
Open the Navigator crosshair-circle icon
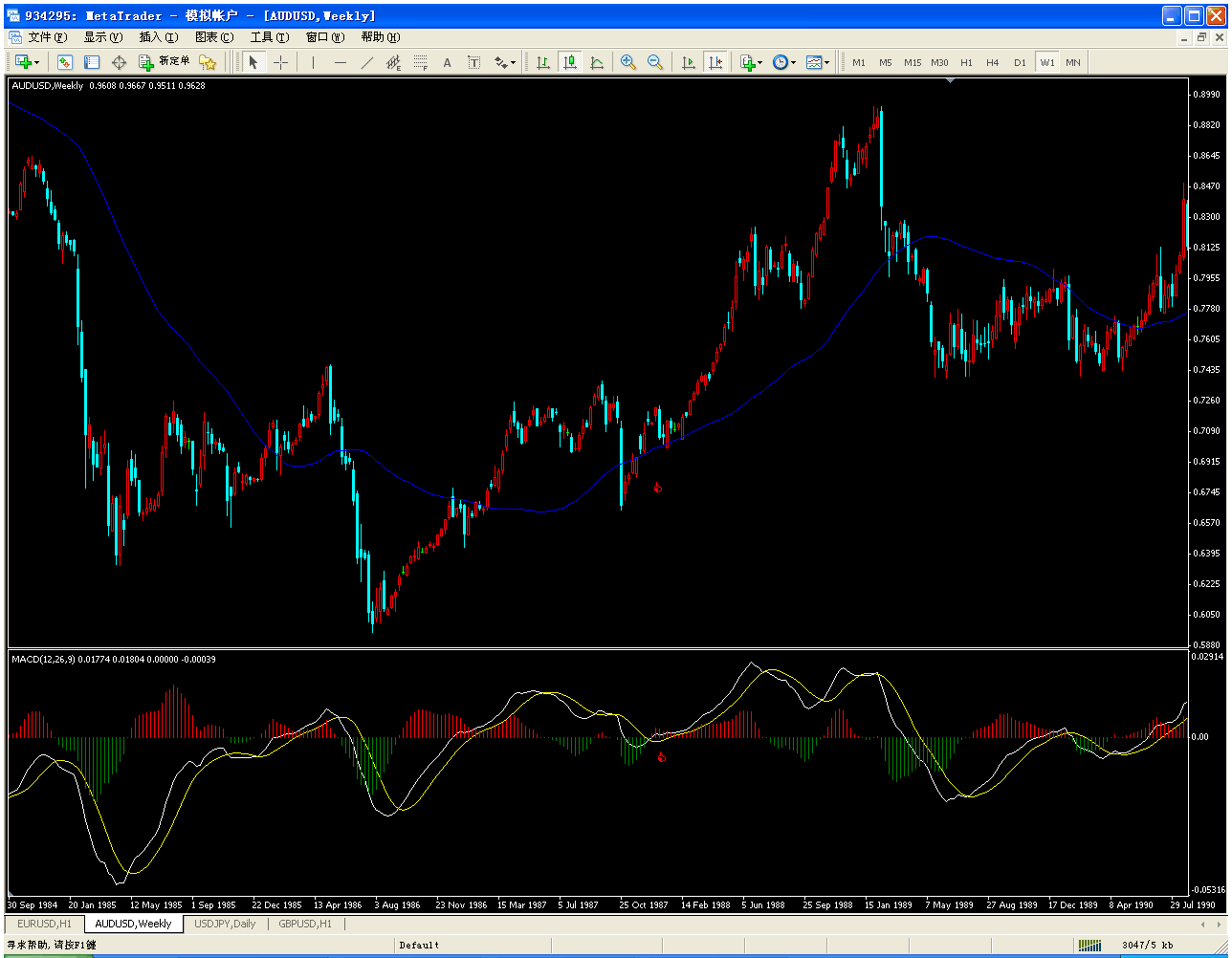119,62
